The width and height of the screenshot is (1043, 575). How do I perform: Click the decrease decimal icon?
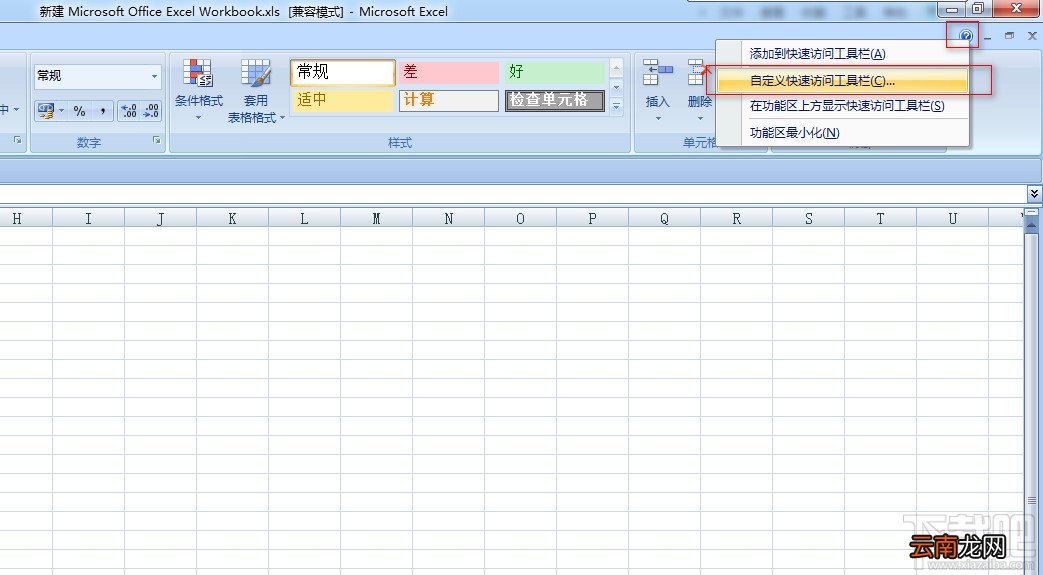(x=150, y=110)
